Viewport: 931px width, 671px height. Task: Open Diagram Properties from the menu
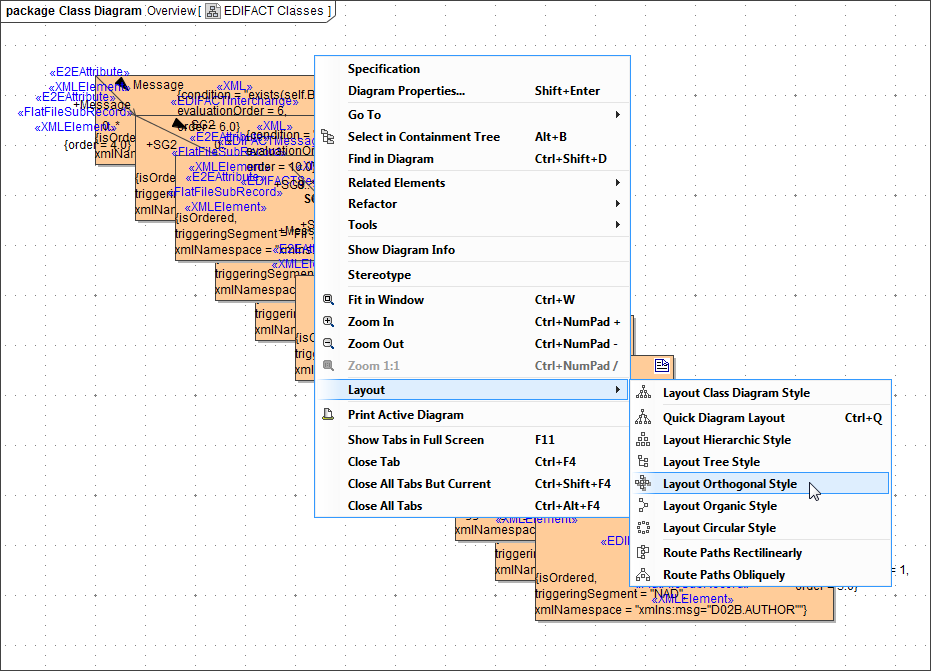point(406,90)
